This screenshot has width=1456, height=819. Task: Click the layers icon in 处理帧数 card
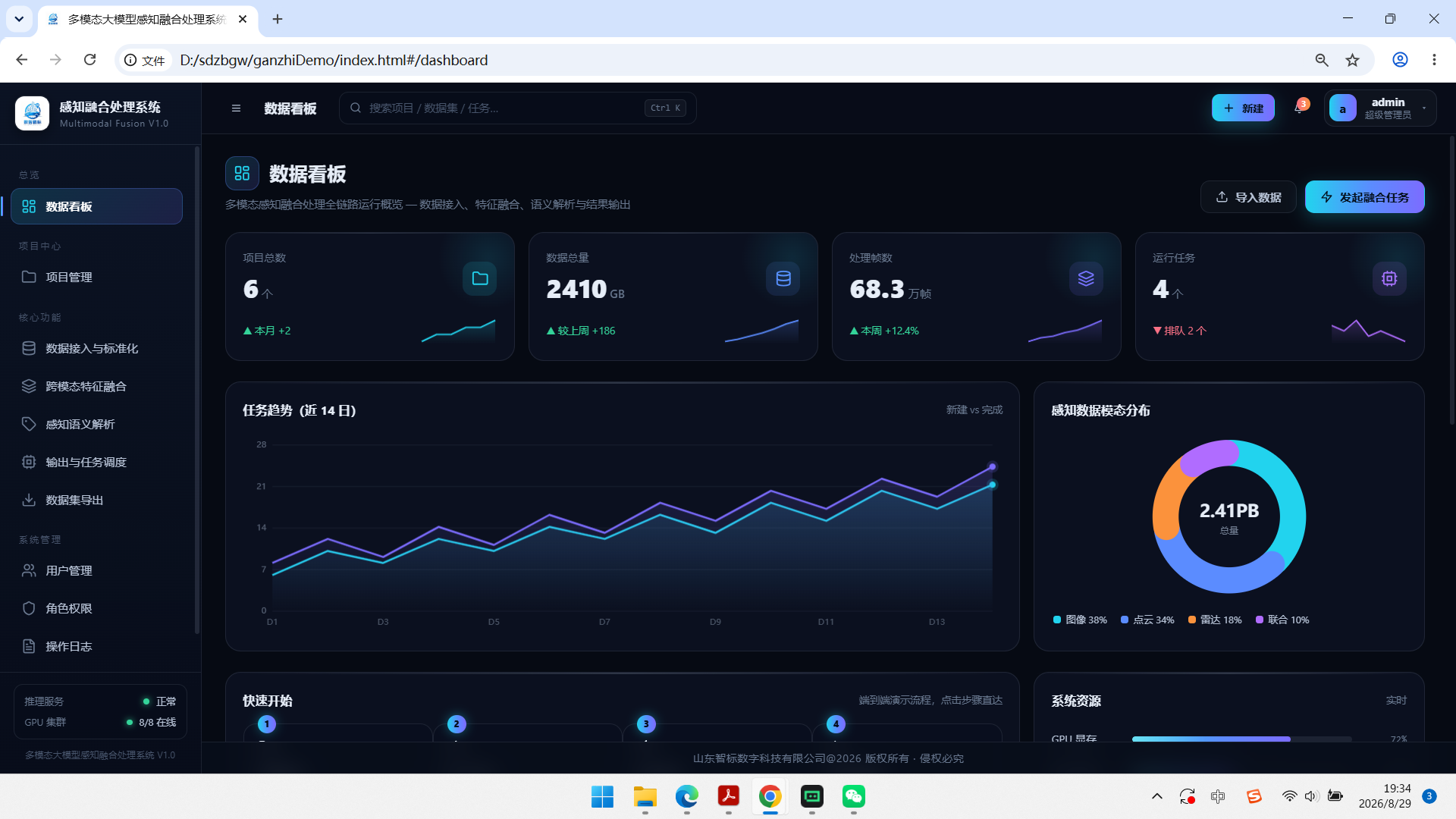1087,278
